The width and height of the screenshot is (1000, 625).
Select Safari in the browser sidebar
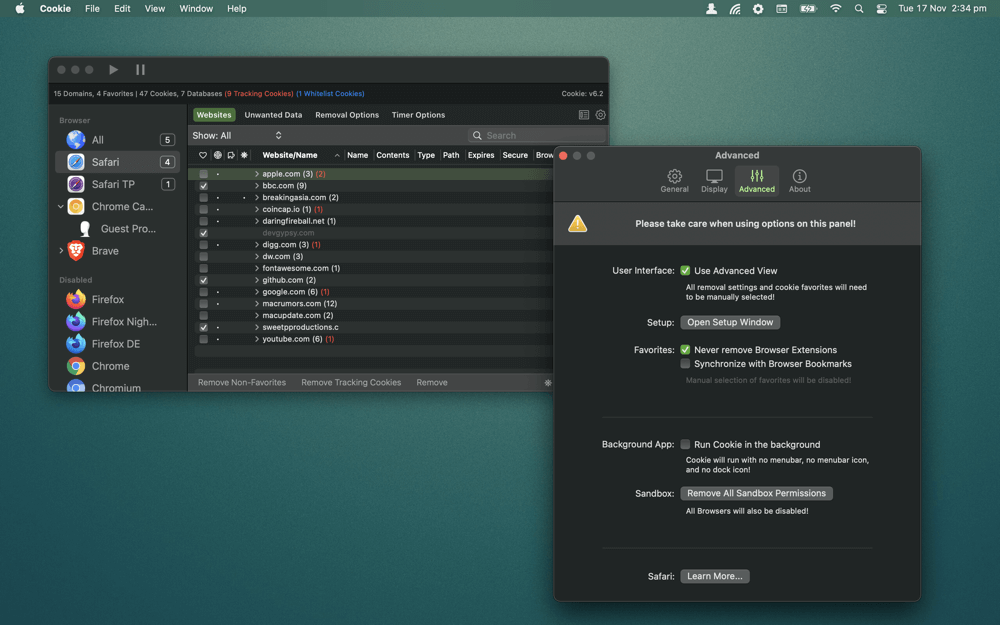(118, 162)
